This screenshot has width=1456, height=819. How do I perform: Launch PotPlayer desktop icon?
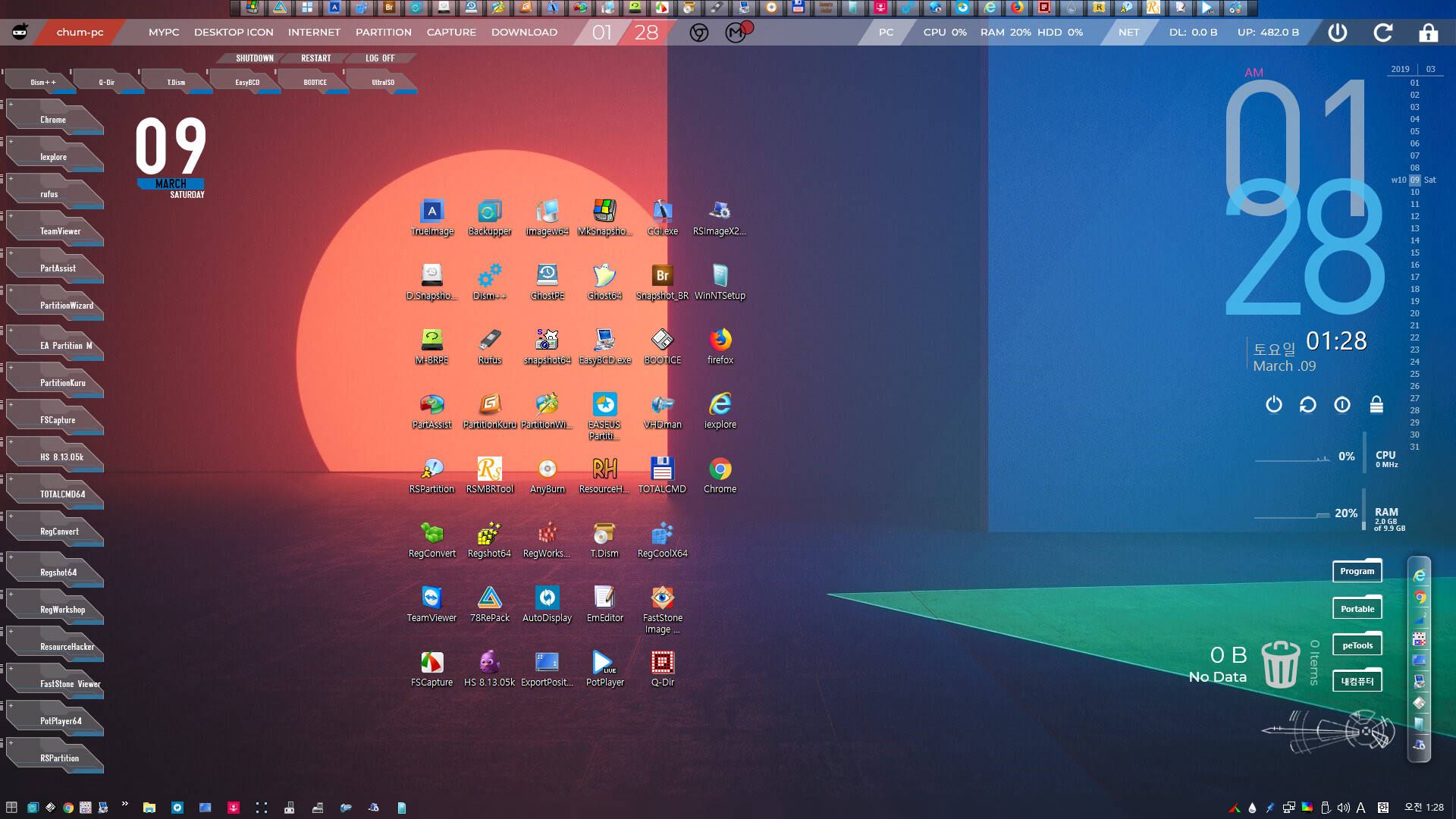(x=604, y=669)
